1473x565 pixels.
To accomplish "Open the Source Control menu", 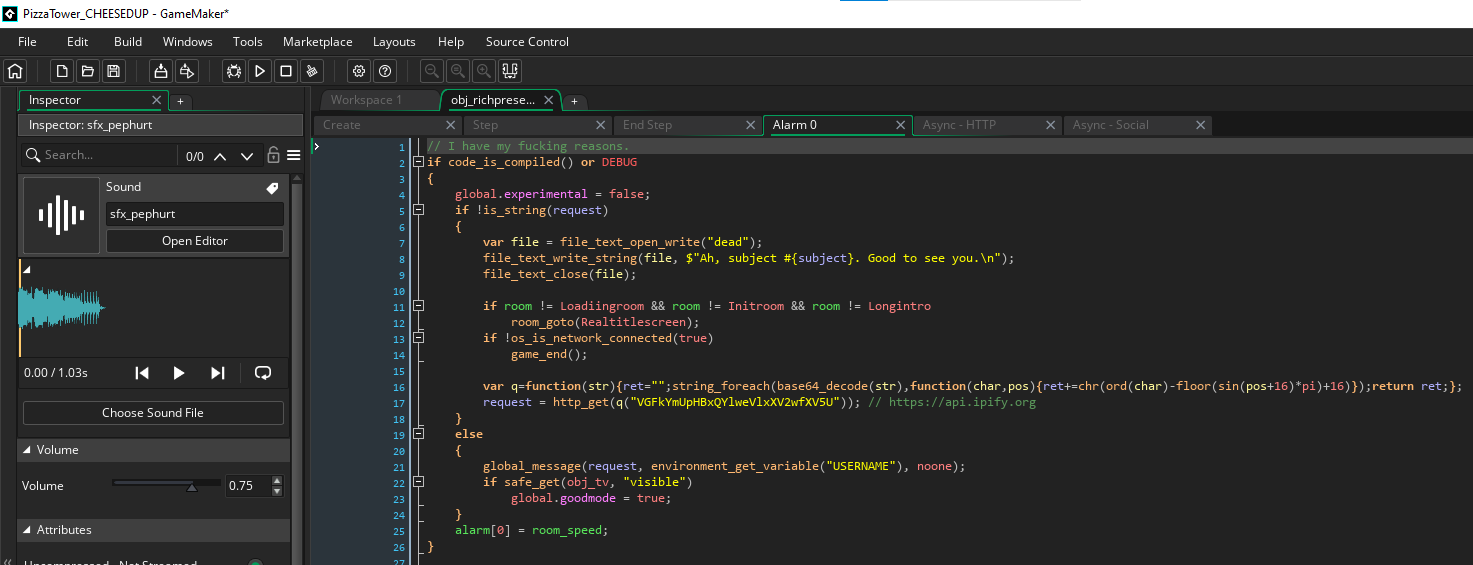I will click(x=527, y=42).
